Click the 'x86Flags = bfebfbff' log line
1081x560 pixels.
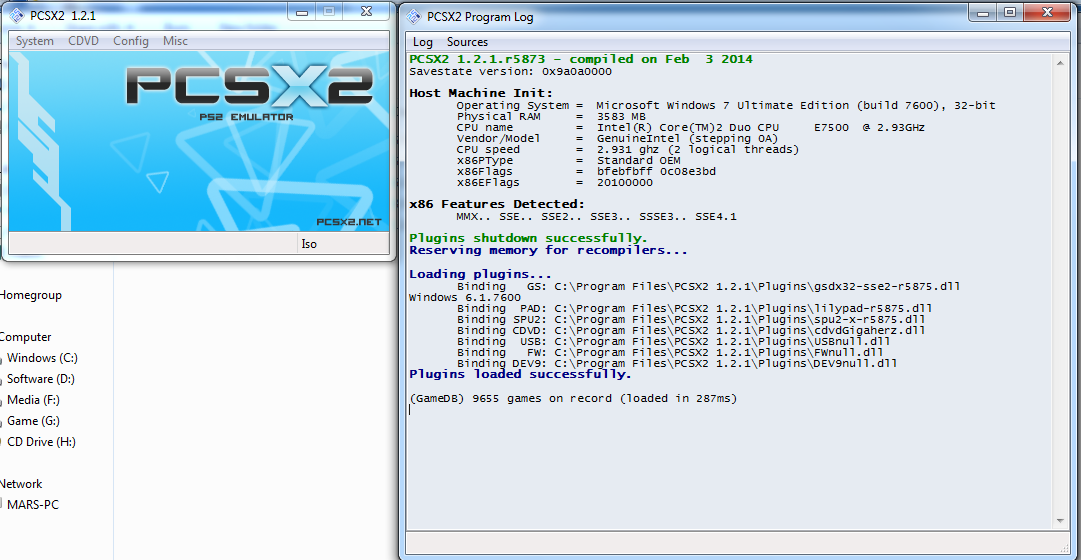click(x=585, y=172)
